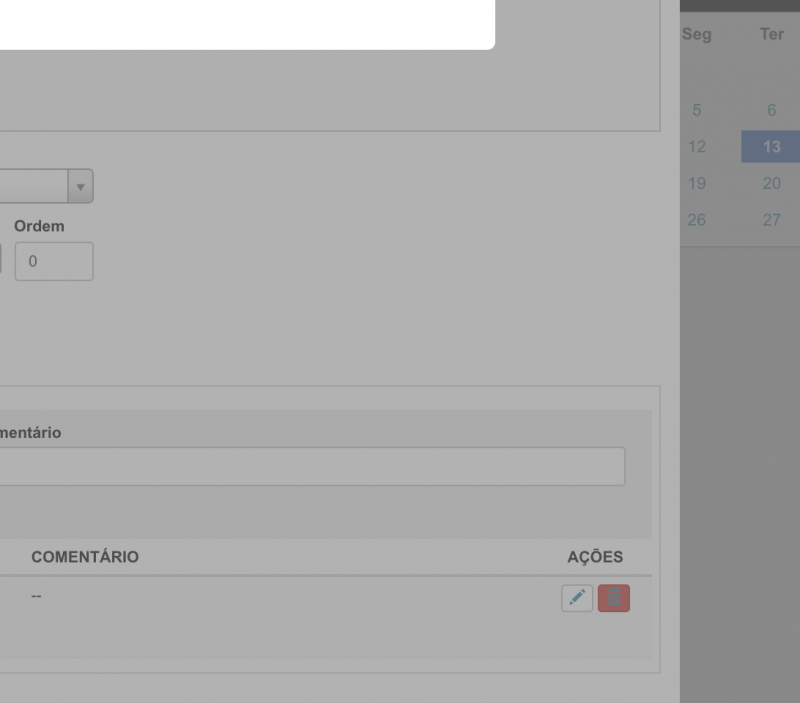Image resolution: width=800 pixels, height=703 pixels.
Task: Click the Ordem number input field
Action: pyautogui.click(x=54, y=261)
